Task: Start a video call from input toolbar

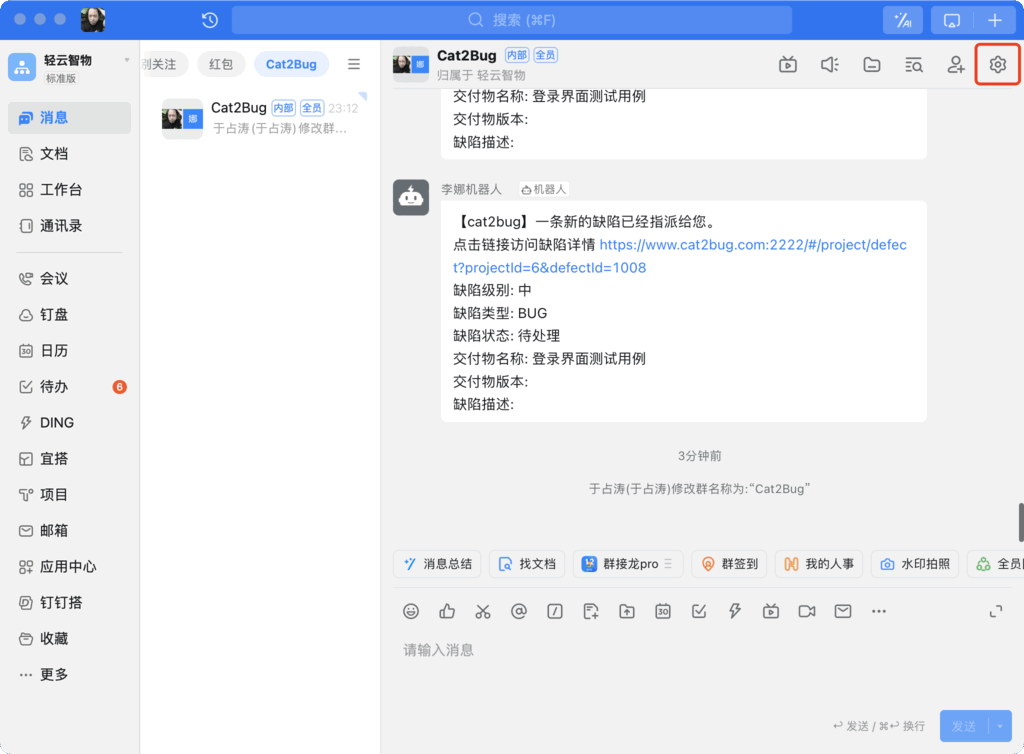Action: (x=807, y=611)
